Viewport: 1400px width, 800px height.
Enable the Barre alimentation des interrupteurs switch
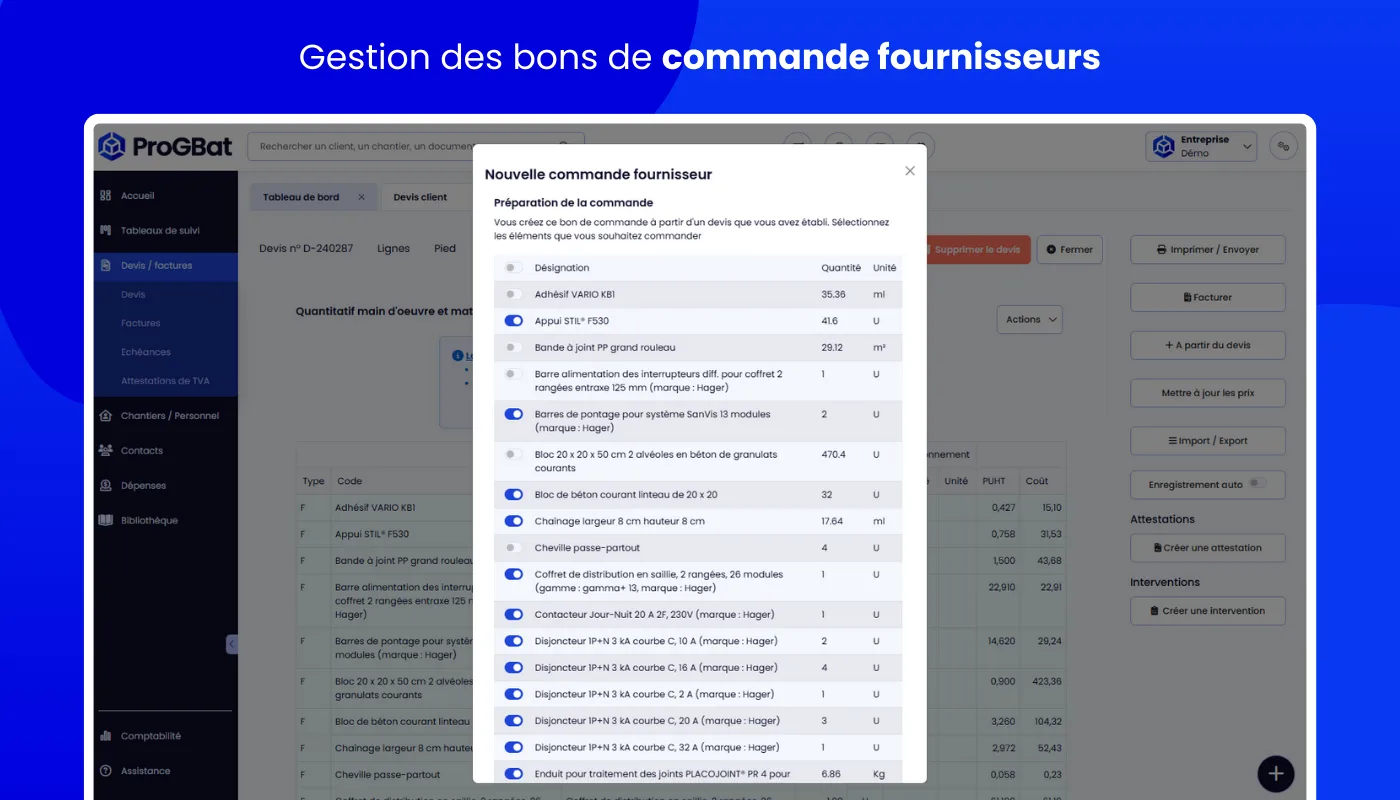point(514,374)
